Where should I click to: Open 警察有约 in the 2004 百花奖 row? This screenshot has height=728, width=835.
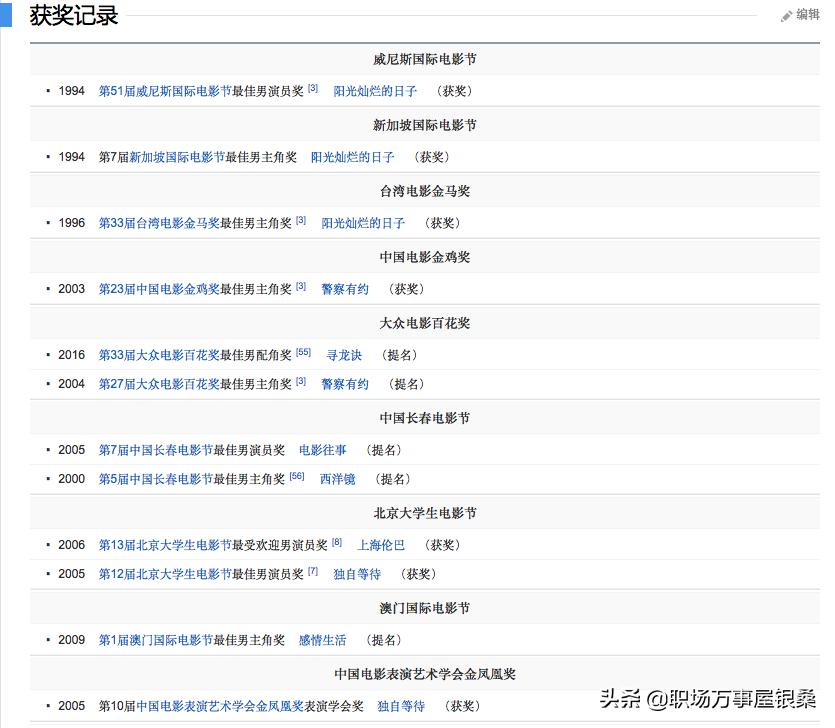(x=345, y=384)
